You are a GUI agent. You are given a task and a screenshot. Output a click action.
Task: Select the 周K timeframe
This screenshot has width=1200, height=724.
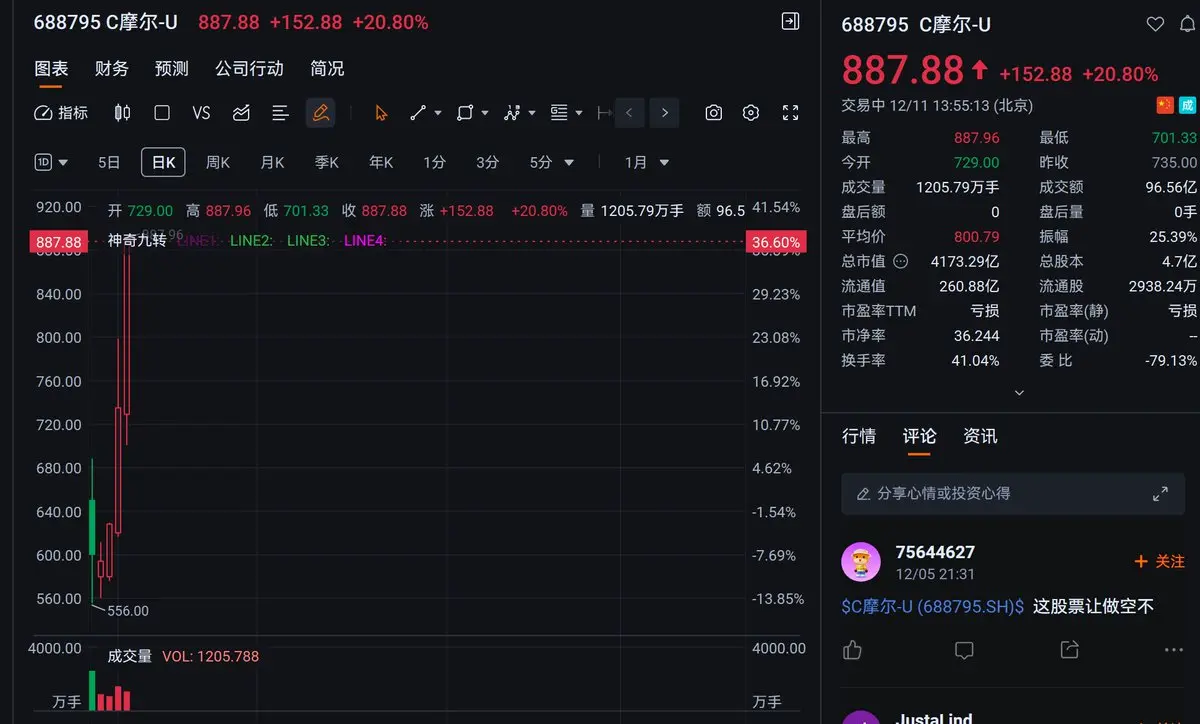tap(217, 162)
